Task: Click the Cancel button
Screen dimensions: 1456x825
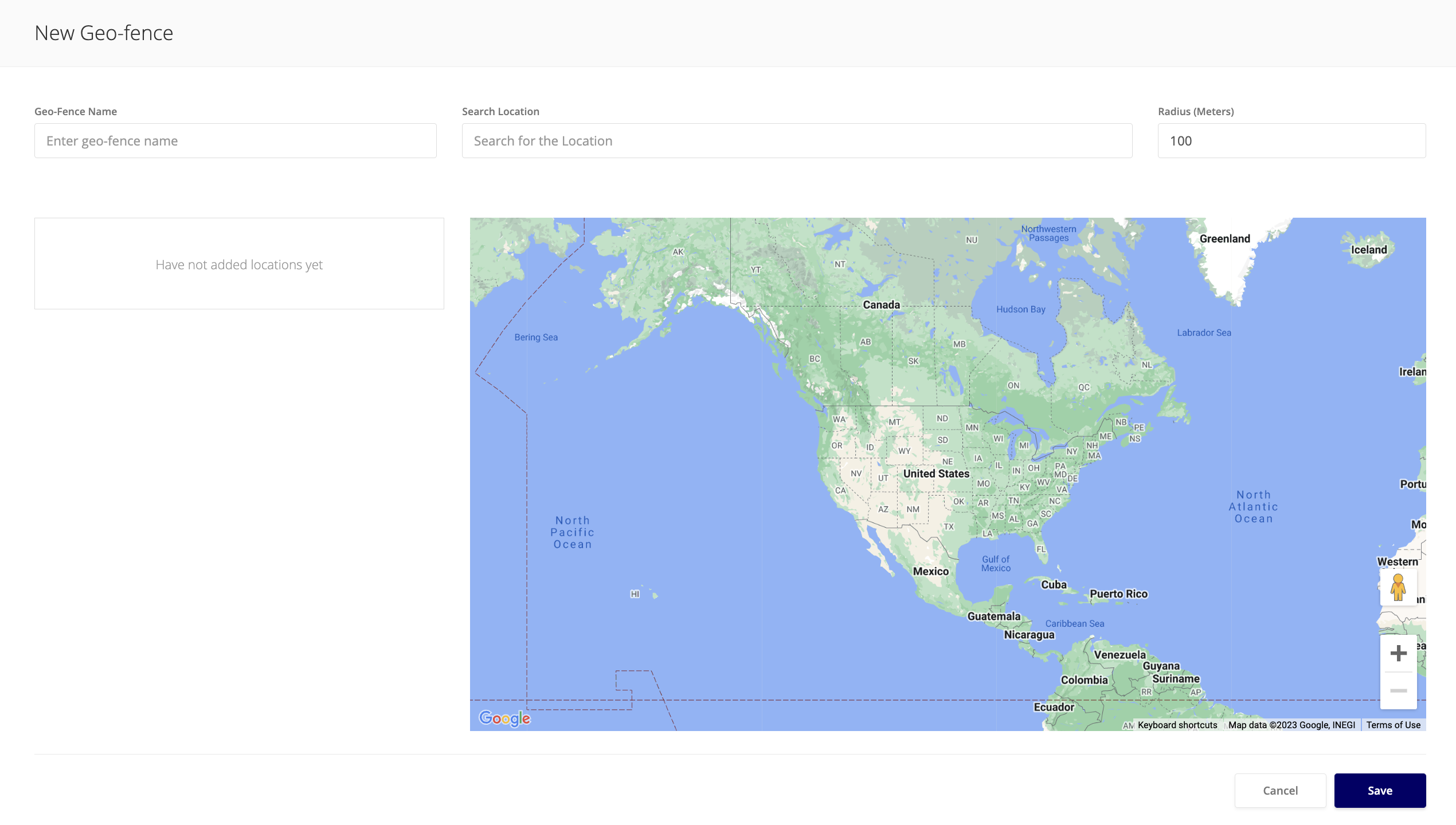Action: (x=1280, y=791)
